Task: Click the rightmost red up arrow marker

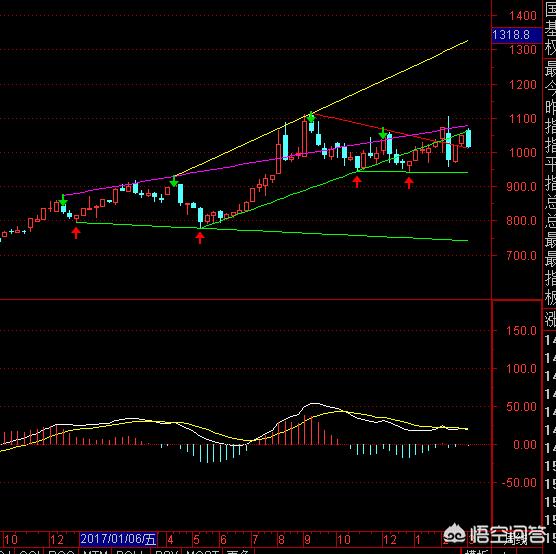Action: click(409, 183)
